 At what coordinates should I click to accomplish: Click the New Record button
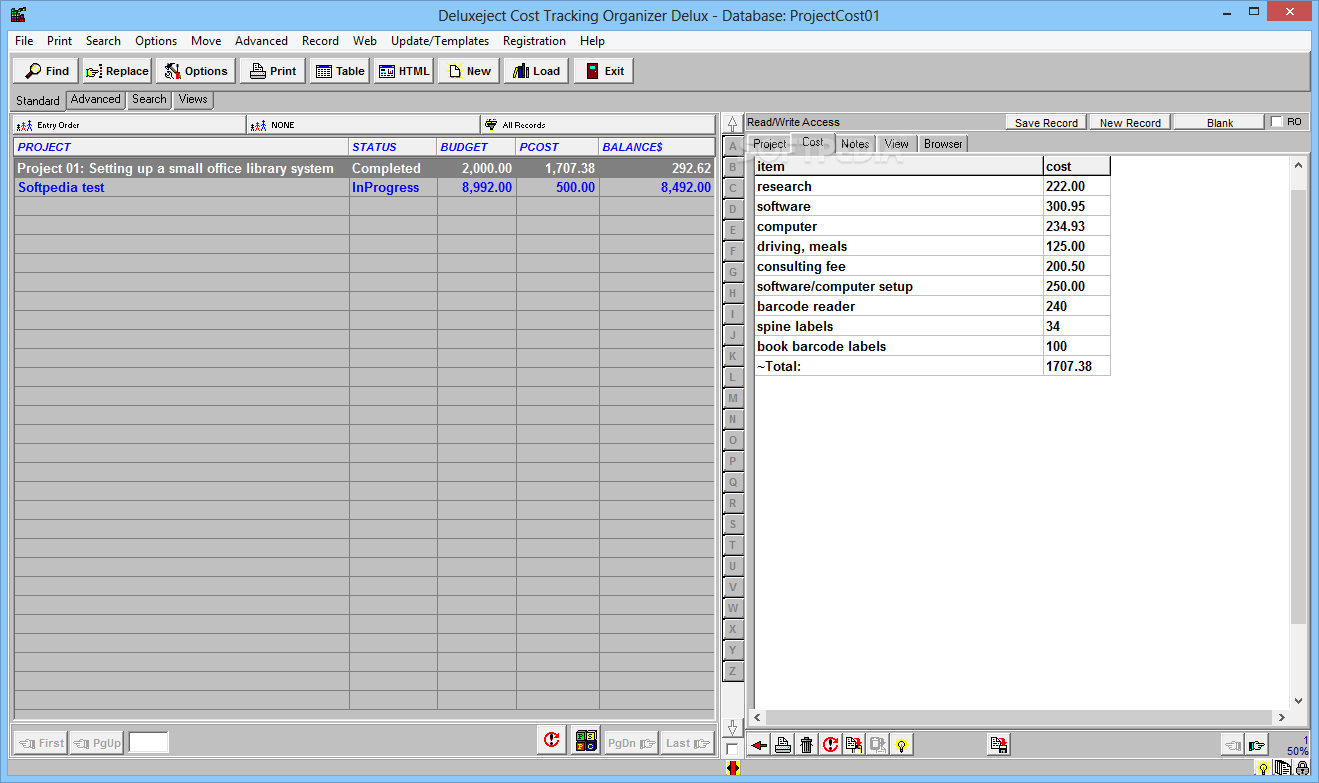point(1130,123)
